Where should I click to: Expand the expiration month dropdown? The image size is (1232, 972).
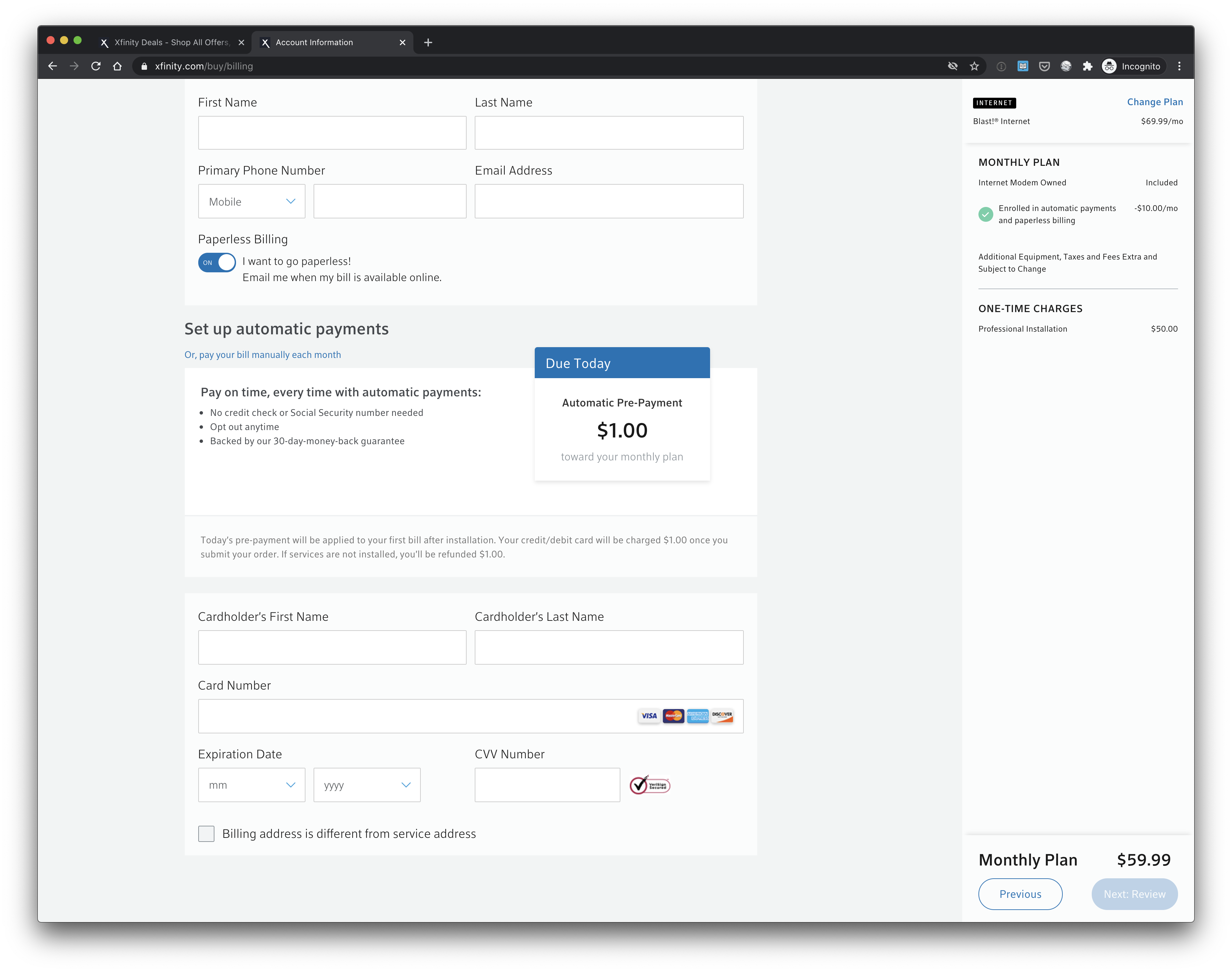point(251,785)
